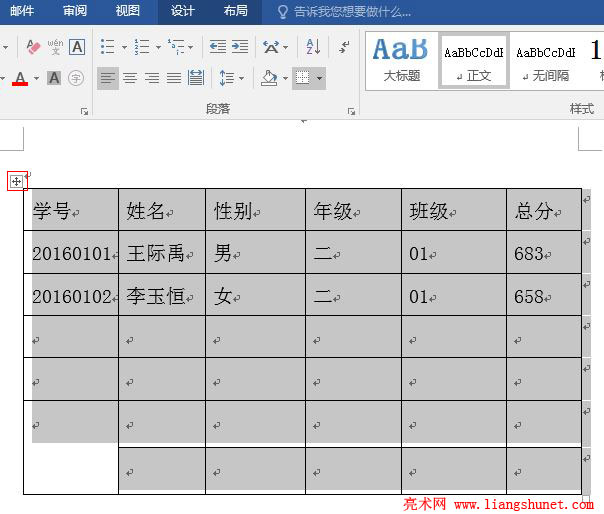Center the text alignment

[130, 78]
